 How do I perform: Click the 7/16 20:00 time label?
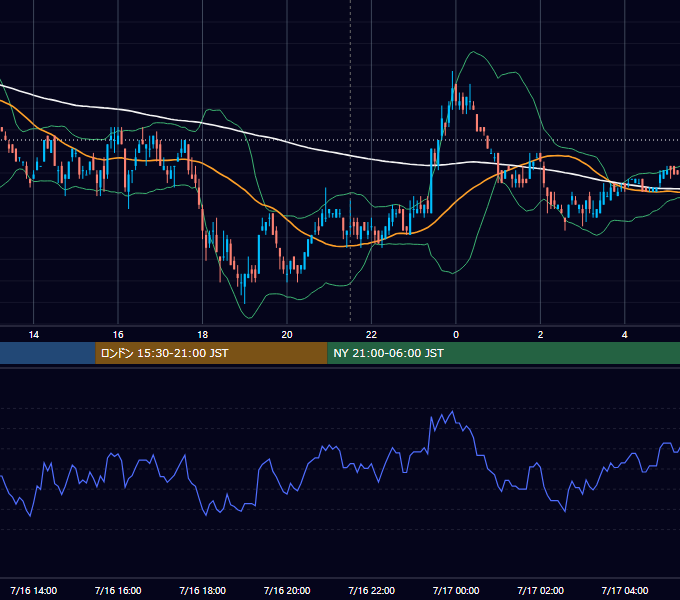287,590
